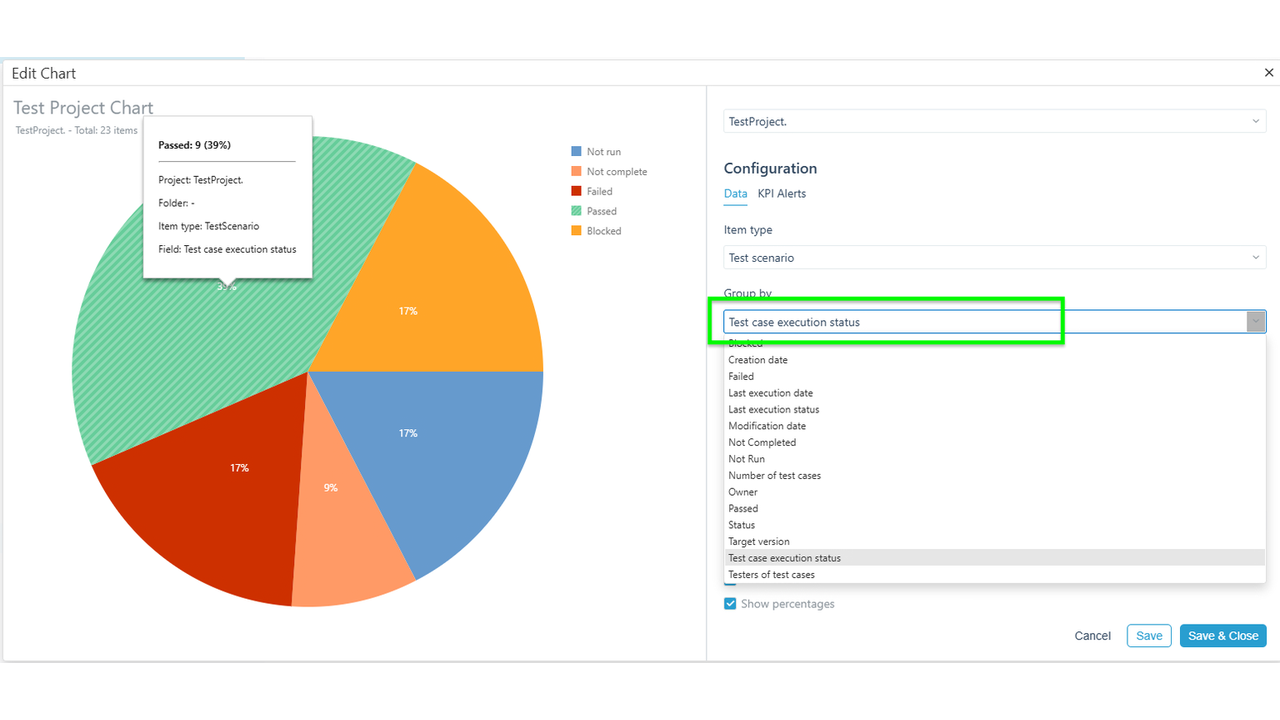Click the Save & Close button
This screenshot has width=1280, height=720.
(1223, 636)
